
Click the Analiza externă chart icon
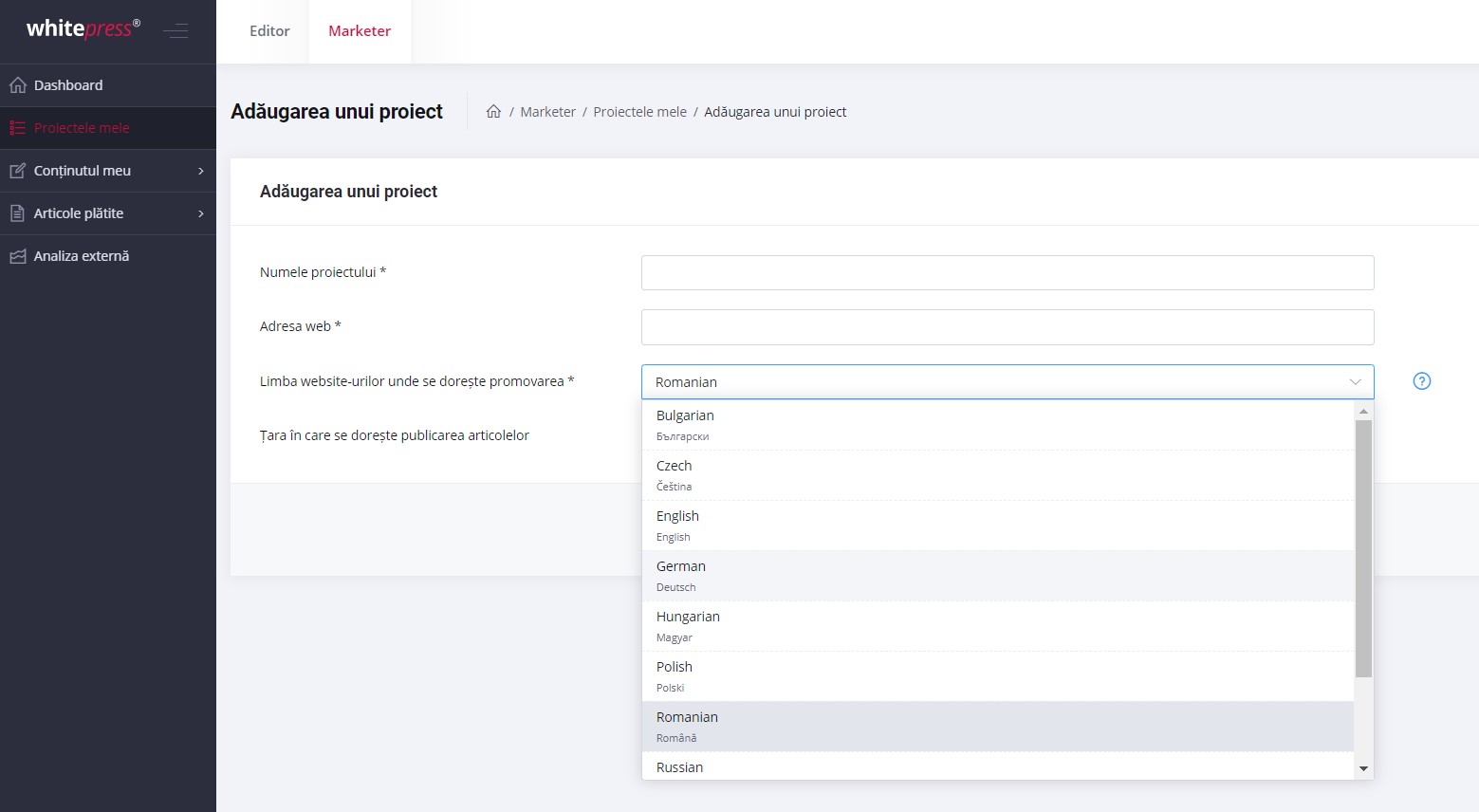pos(17,256)
